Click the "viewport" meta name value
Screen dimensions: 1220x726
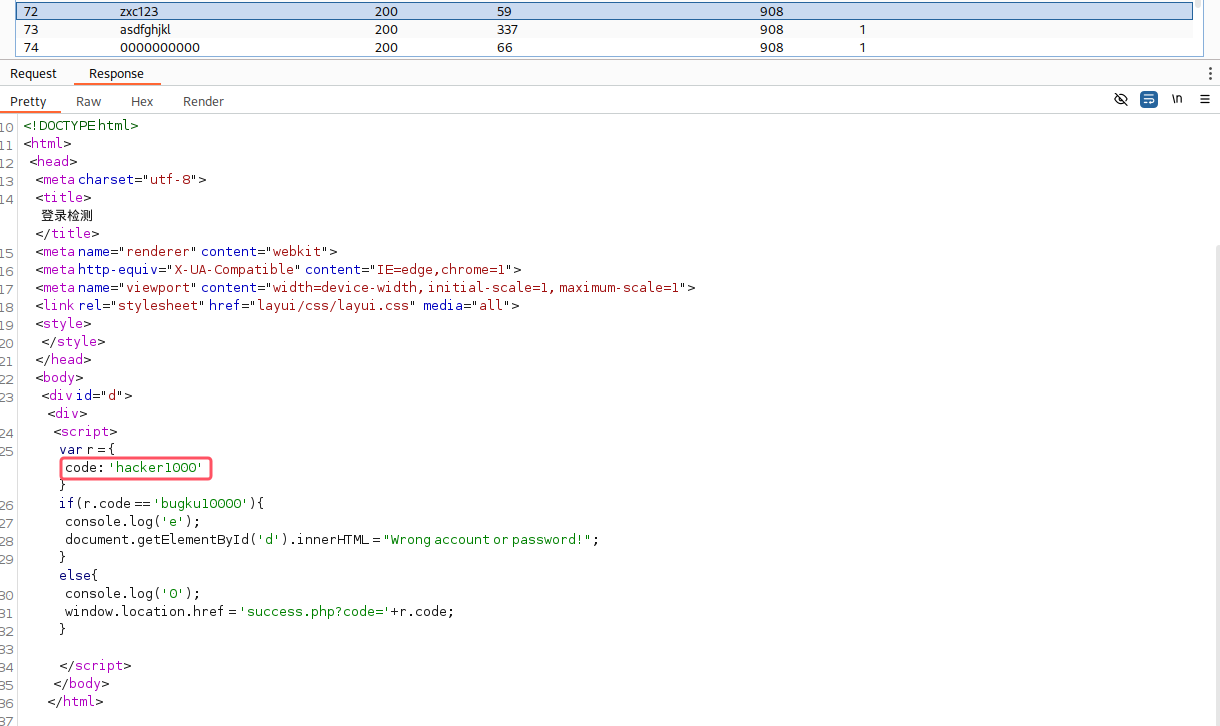tap(159, 288)
